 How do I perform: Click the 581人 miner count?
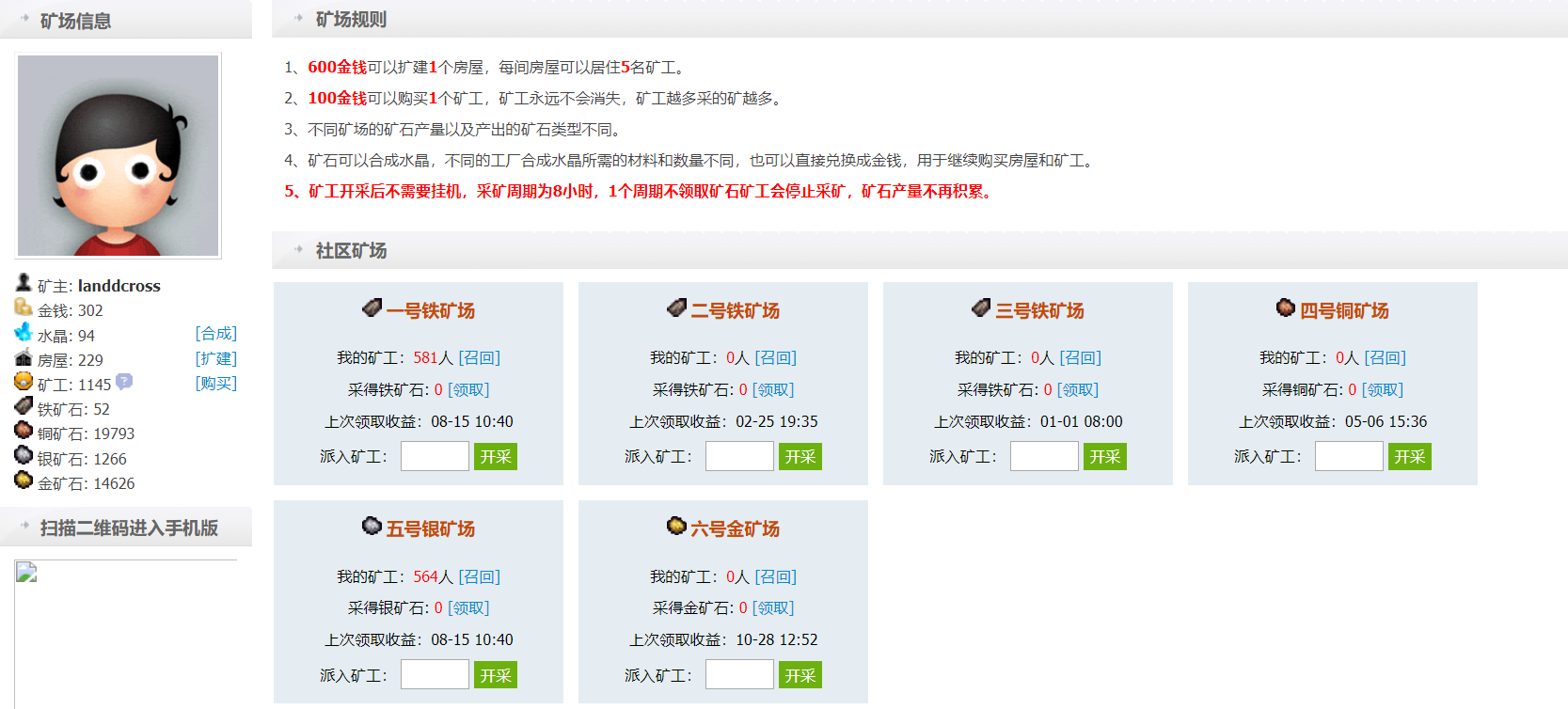pos(434,358)
